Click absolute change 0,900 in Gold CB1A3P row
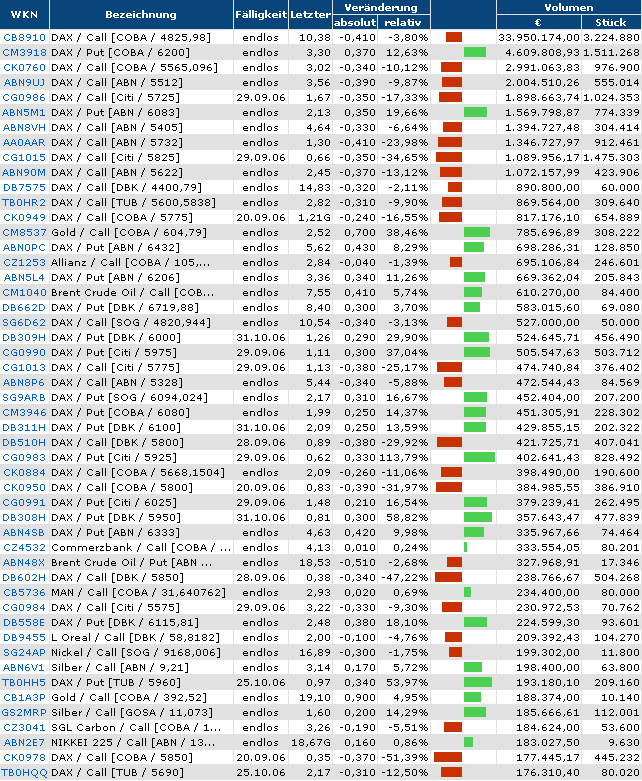 point(360,697)
